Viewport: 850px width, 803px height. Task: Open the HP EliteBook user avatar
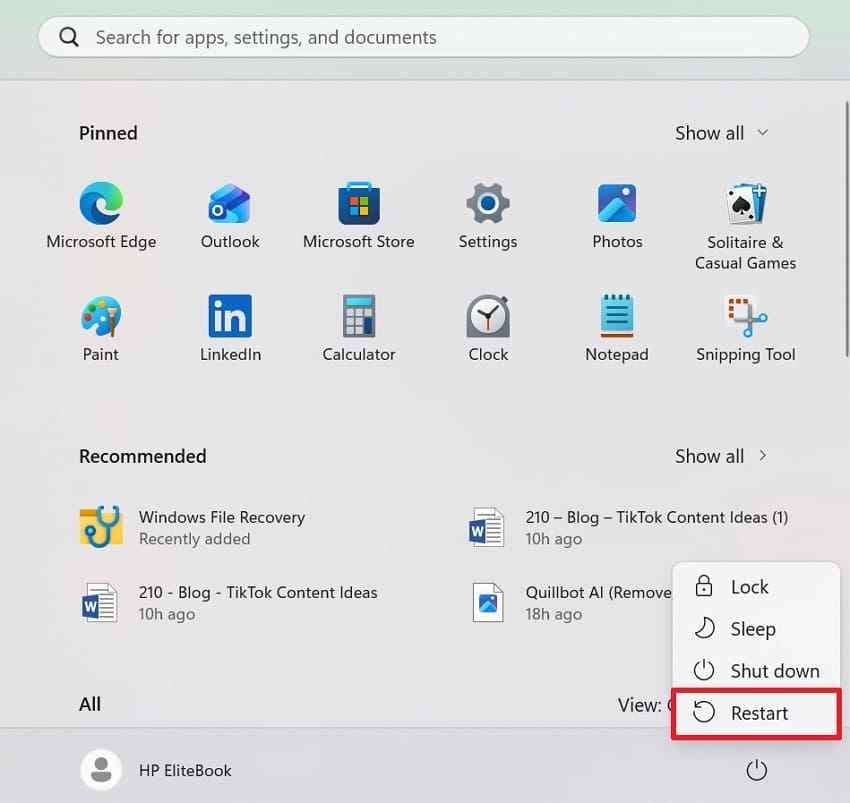(101, 770)
